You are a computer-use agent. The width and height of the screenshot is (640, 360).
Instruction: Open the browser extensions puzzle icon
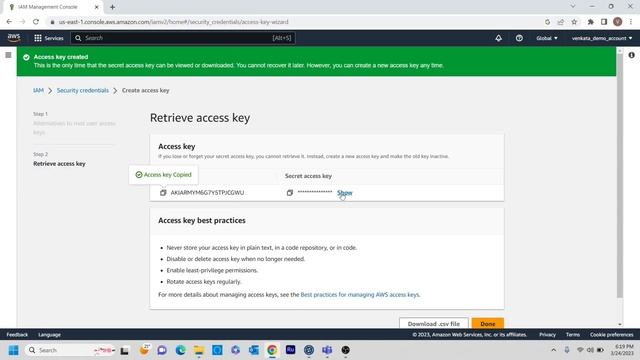click(590, 22)
